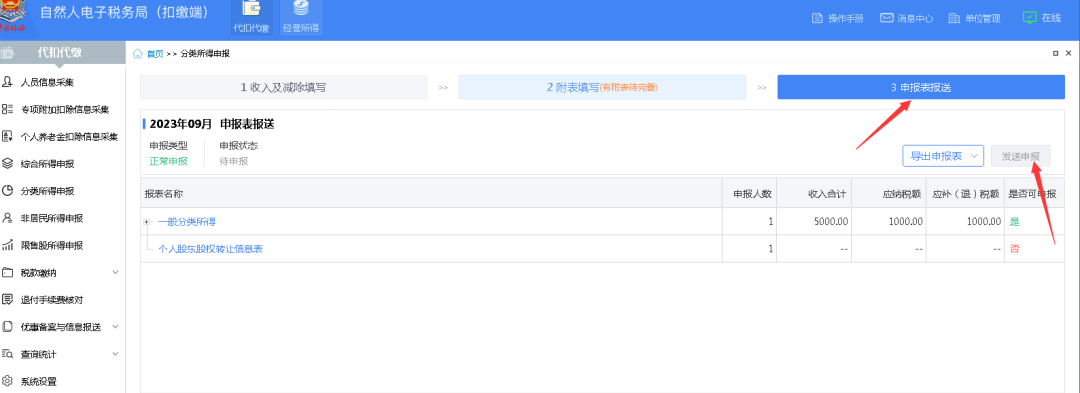
Task: Click the 人员信息采集 person icon
Action: coord(8,83)
